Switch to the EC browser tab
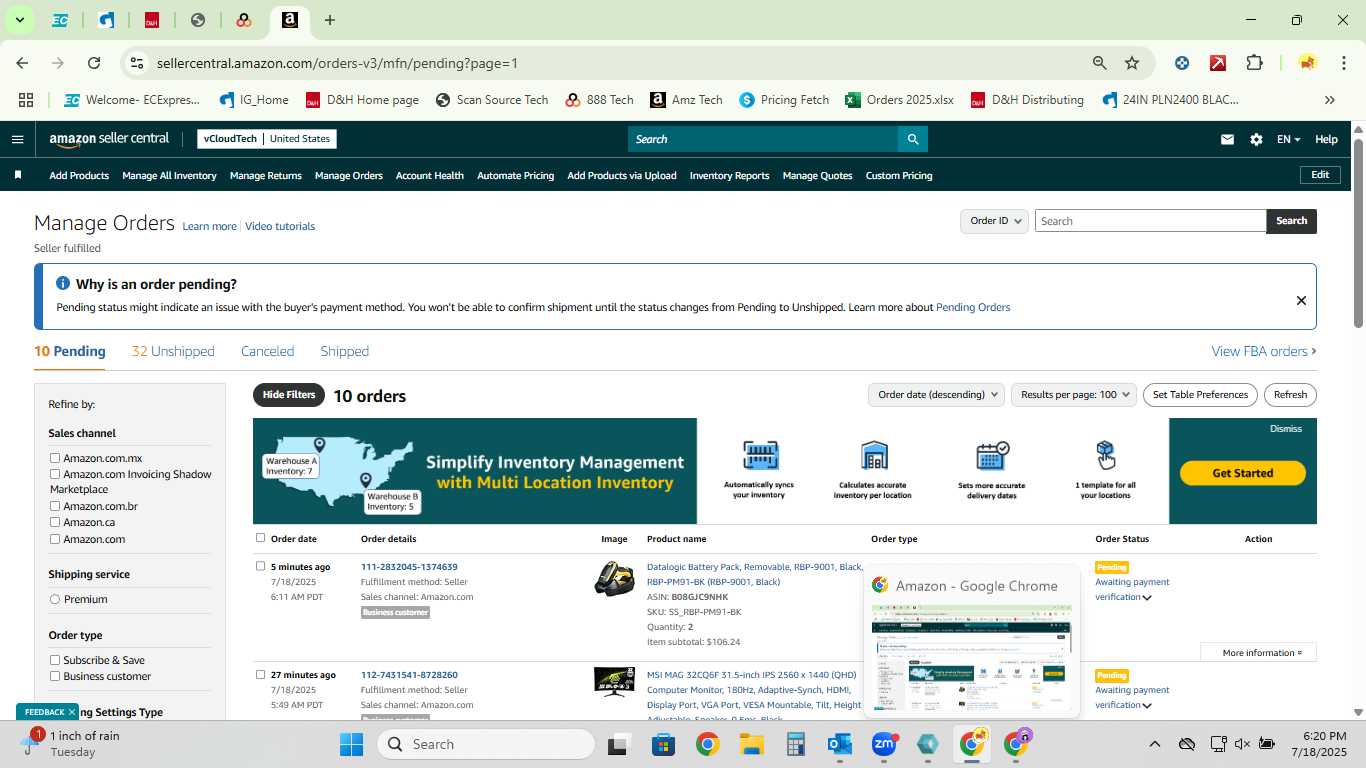The image size is (1366, 768). pyautogui.click(x=60, y=20)
